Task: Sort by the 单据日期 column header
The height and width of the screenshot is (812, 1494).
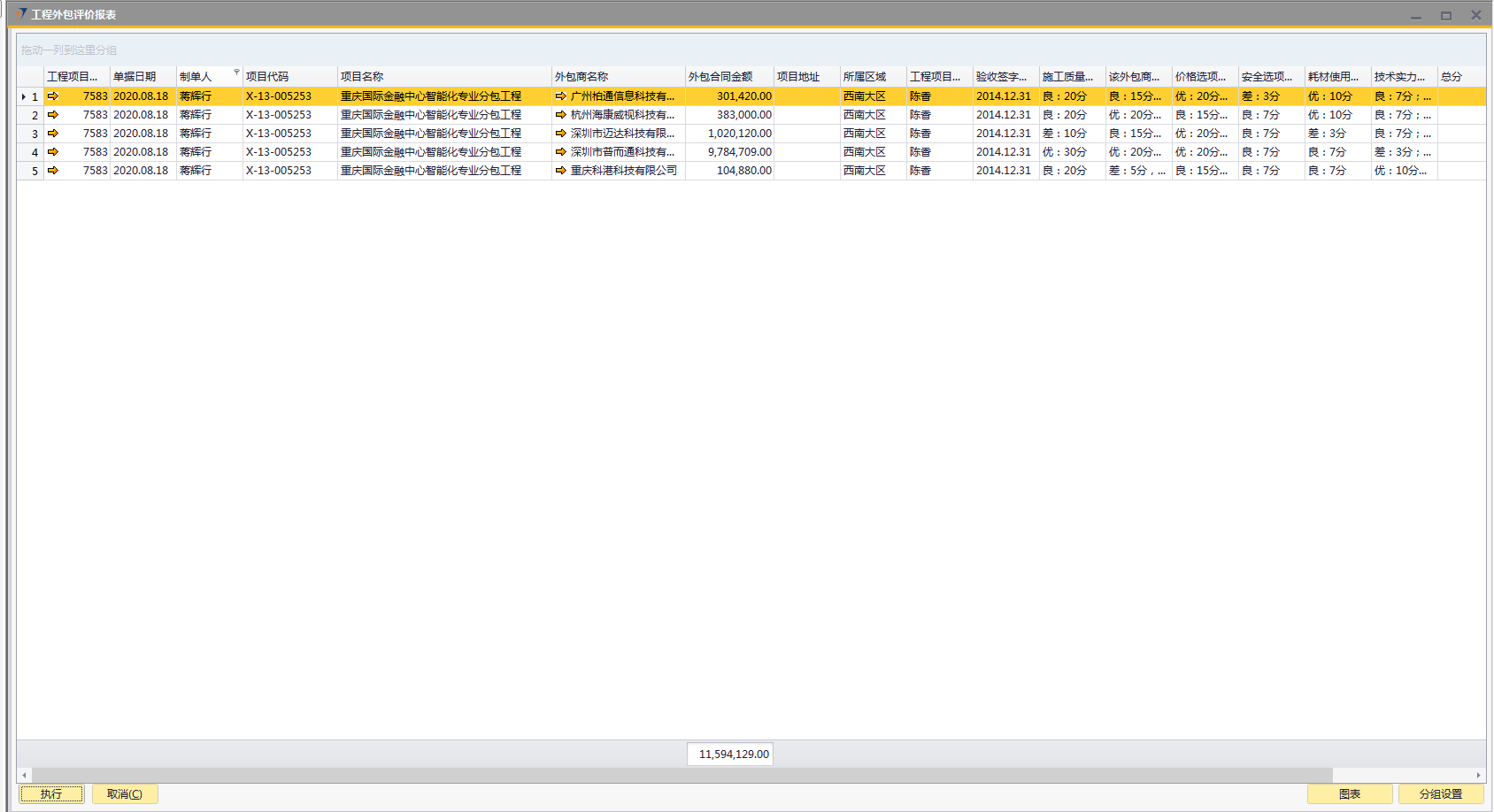Action: pyautogui.click(x=135, y=77)
